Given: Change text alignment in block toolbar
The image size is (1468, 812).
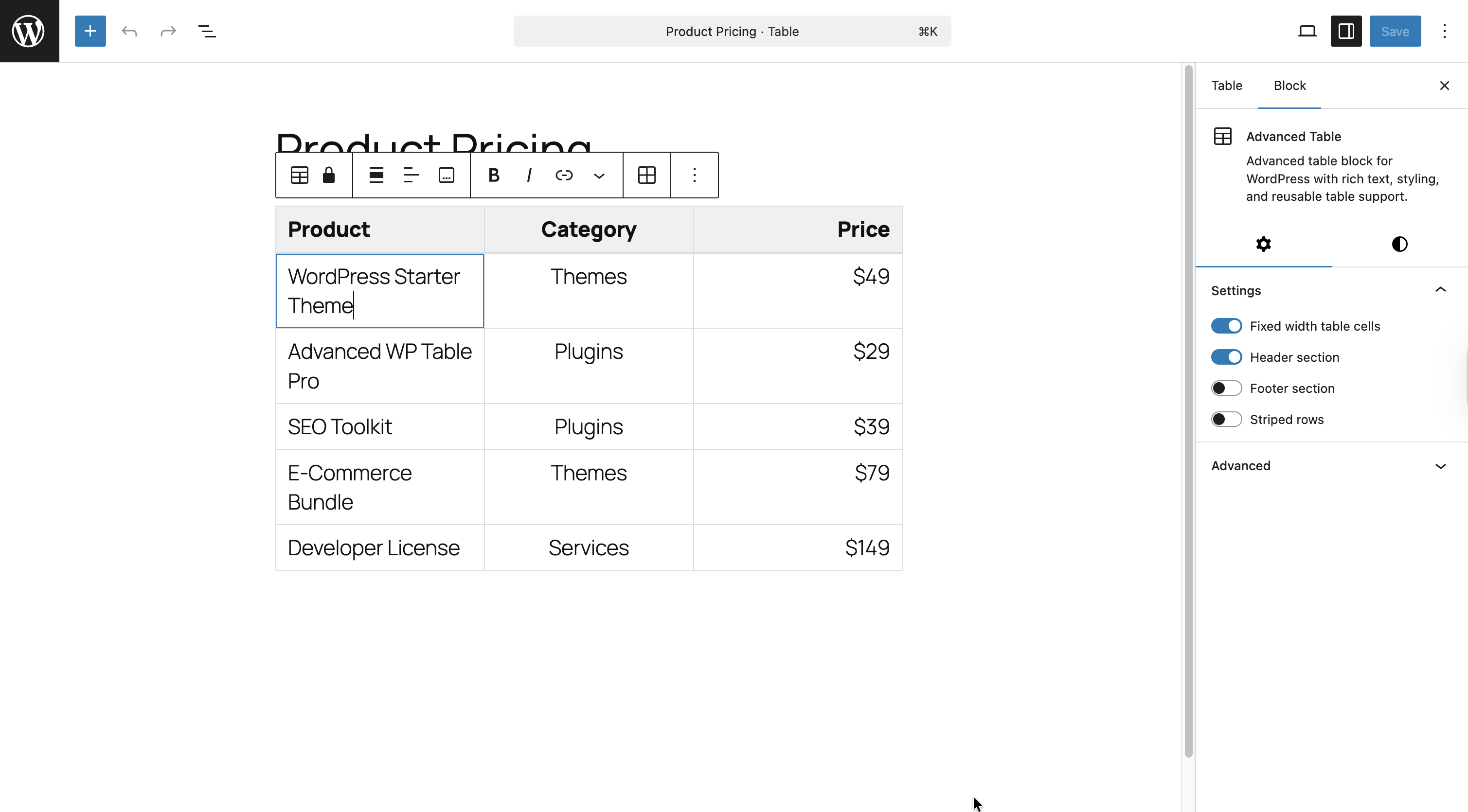Looking at the screenshot, I should 411,175.
